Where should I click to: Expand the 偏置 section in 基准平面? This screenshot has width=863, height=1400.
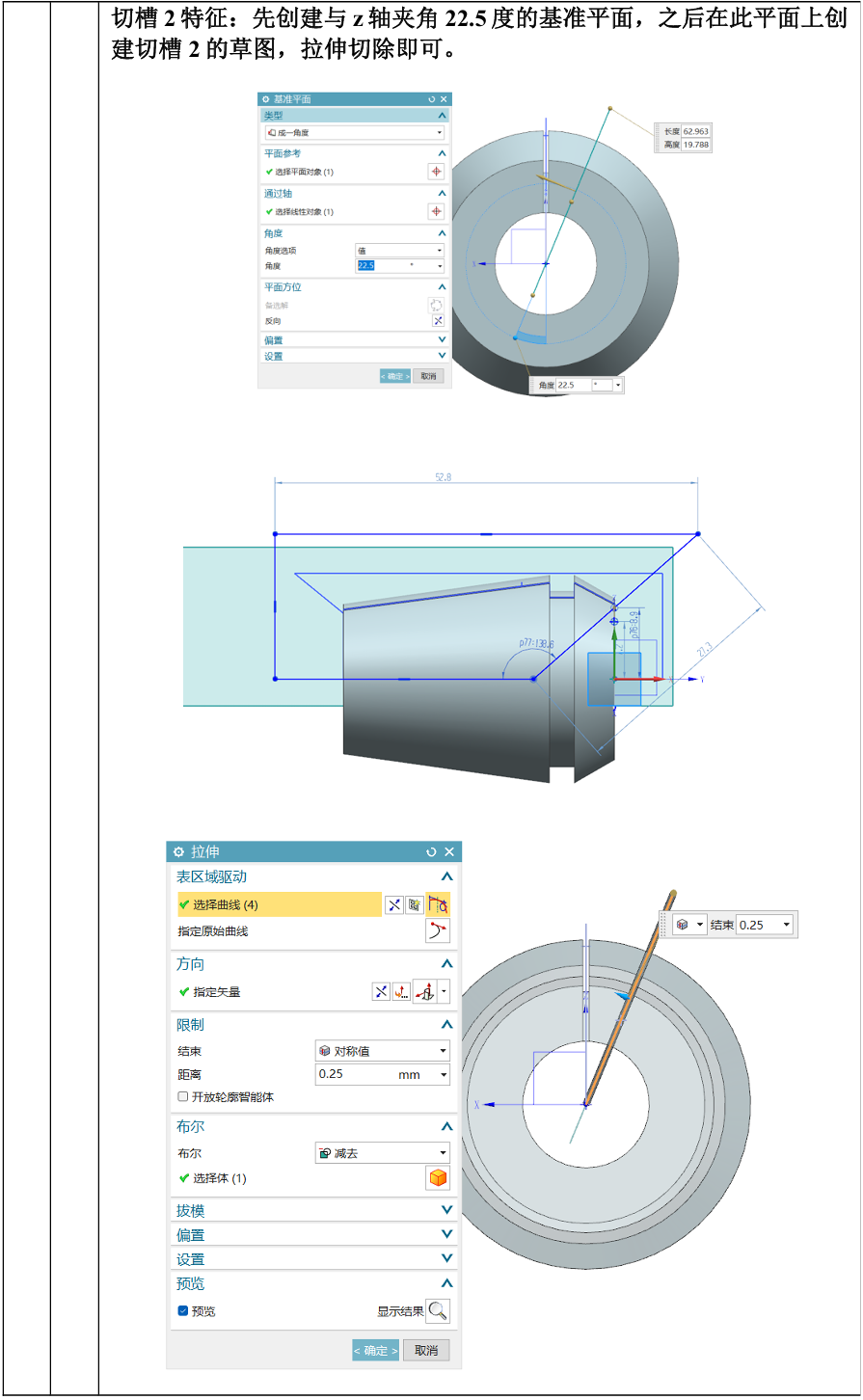point(442,340)
